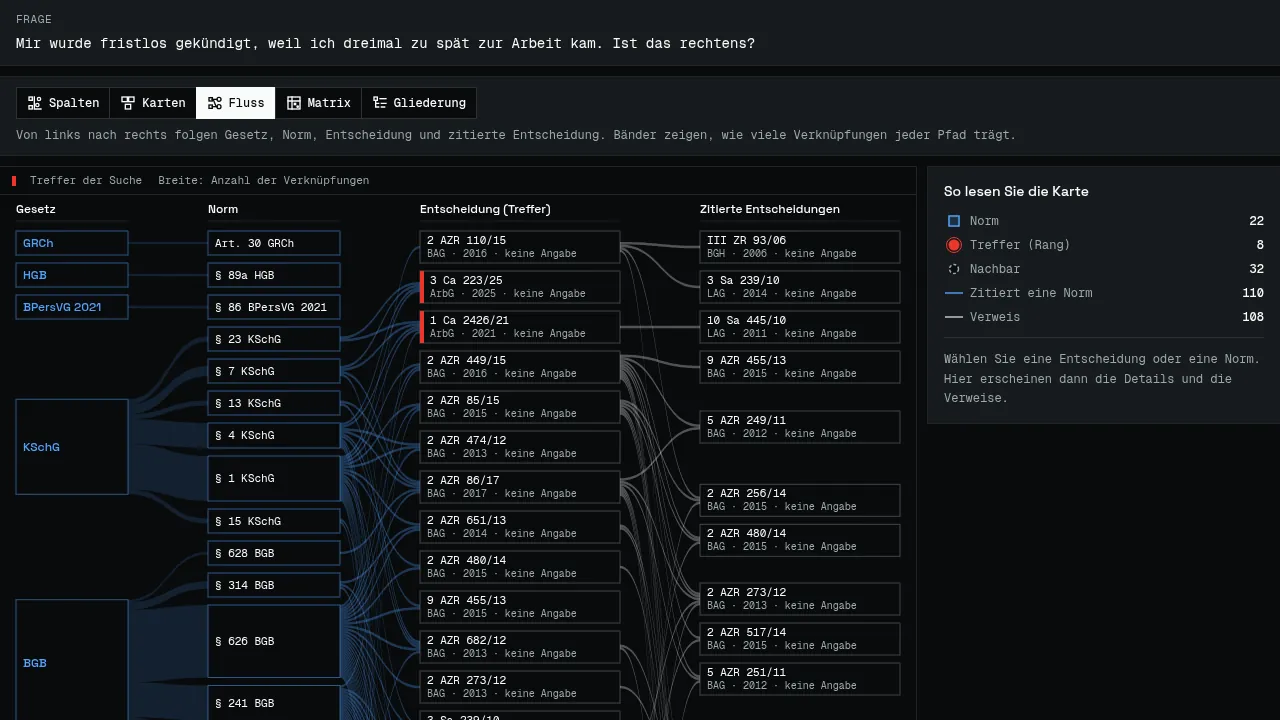Click the Karten view icon

(128, 103)
